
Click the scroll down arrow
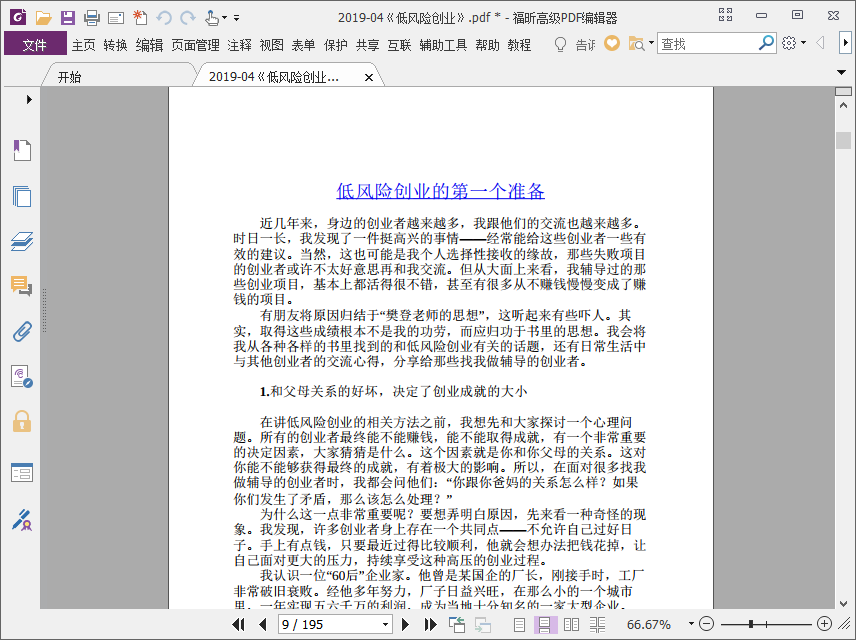click(x=843, y=603)
